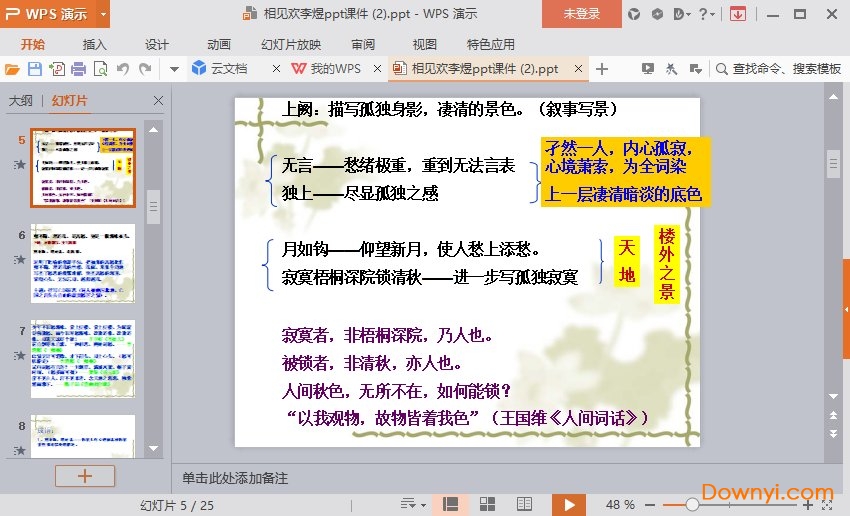Click the 未登录 login button
Image resolution: width=850 pixels, height=516 pixels.
click(582, 14)
